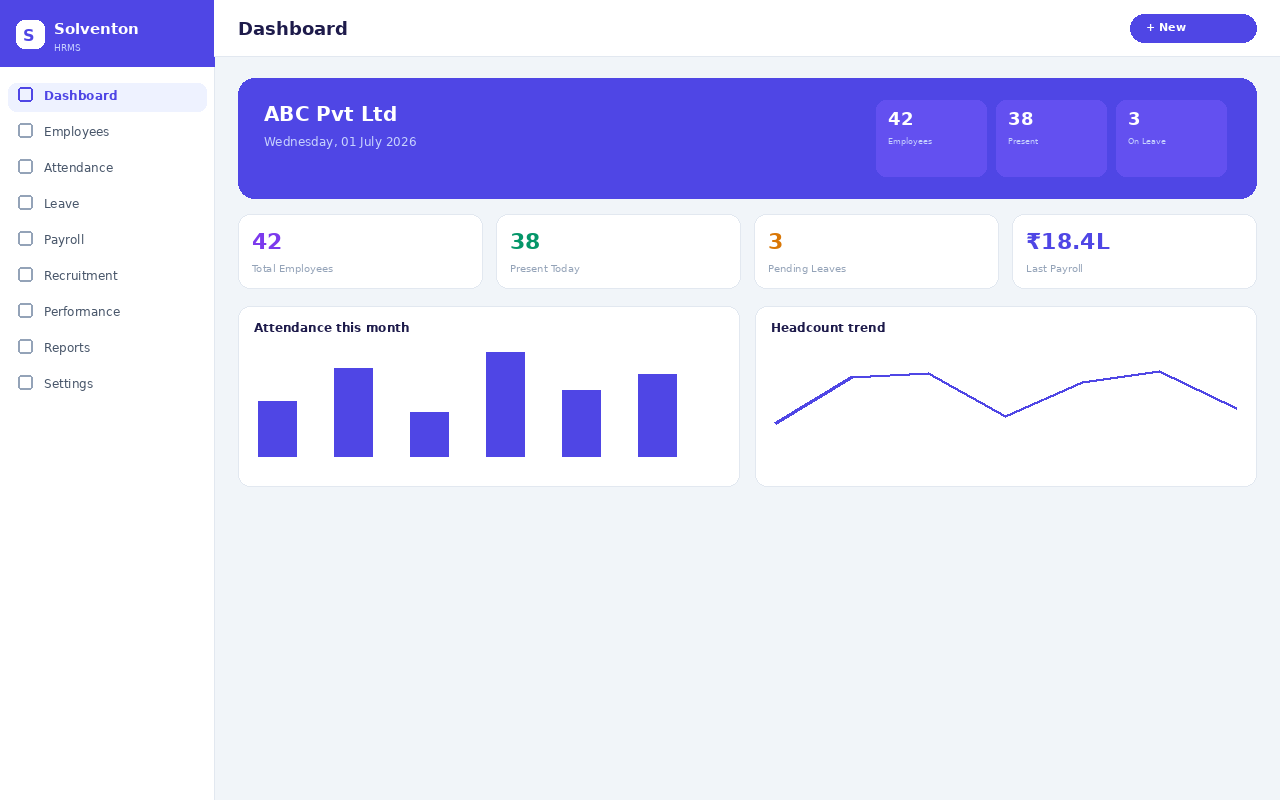Click the tallest attendance chart bar
The width and height of the screenshot is (1280, 800).
(x=505, y=404)
